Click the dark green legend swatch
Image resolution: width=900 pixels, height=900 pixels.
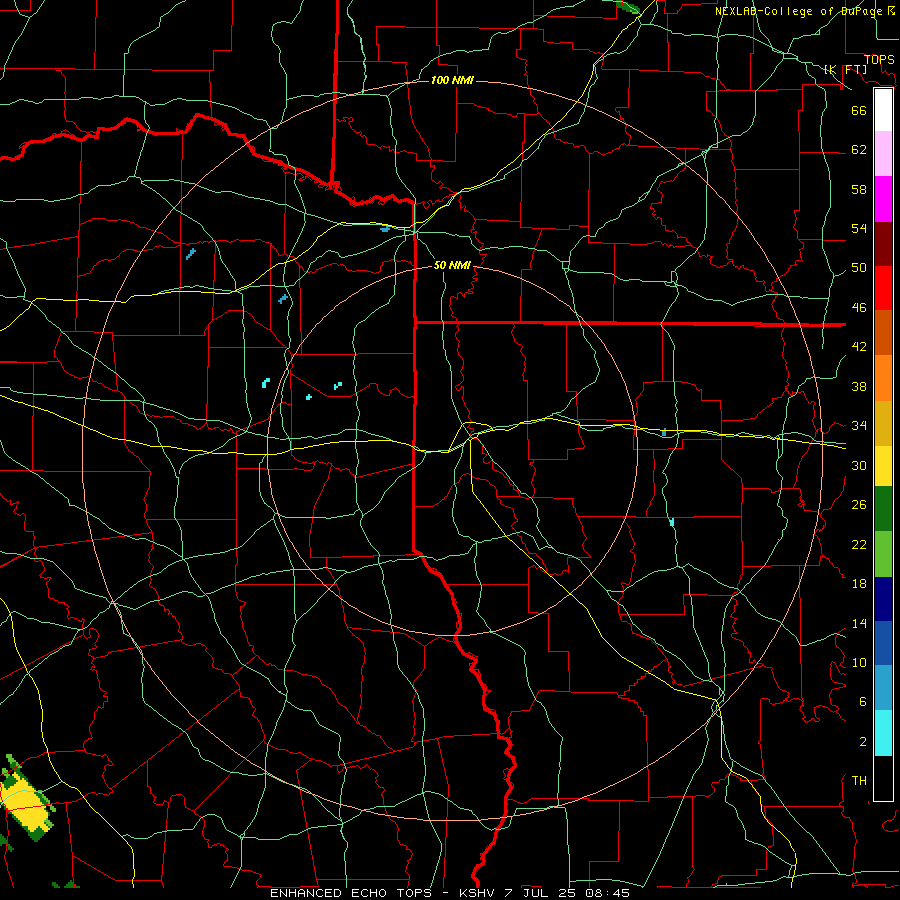[x=883, y=508]
